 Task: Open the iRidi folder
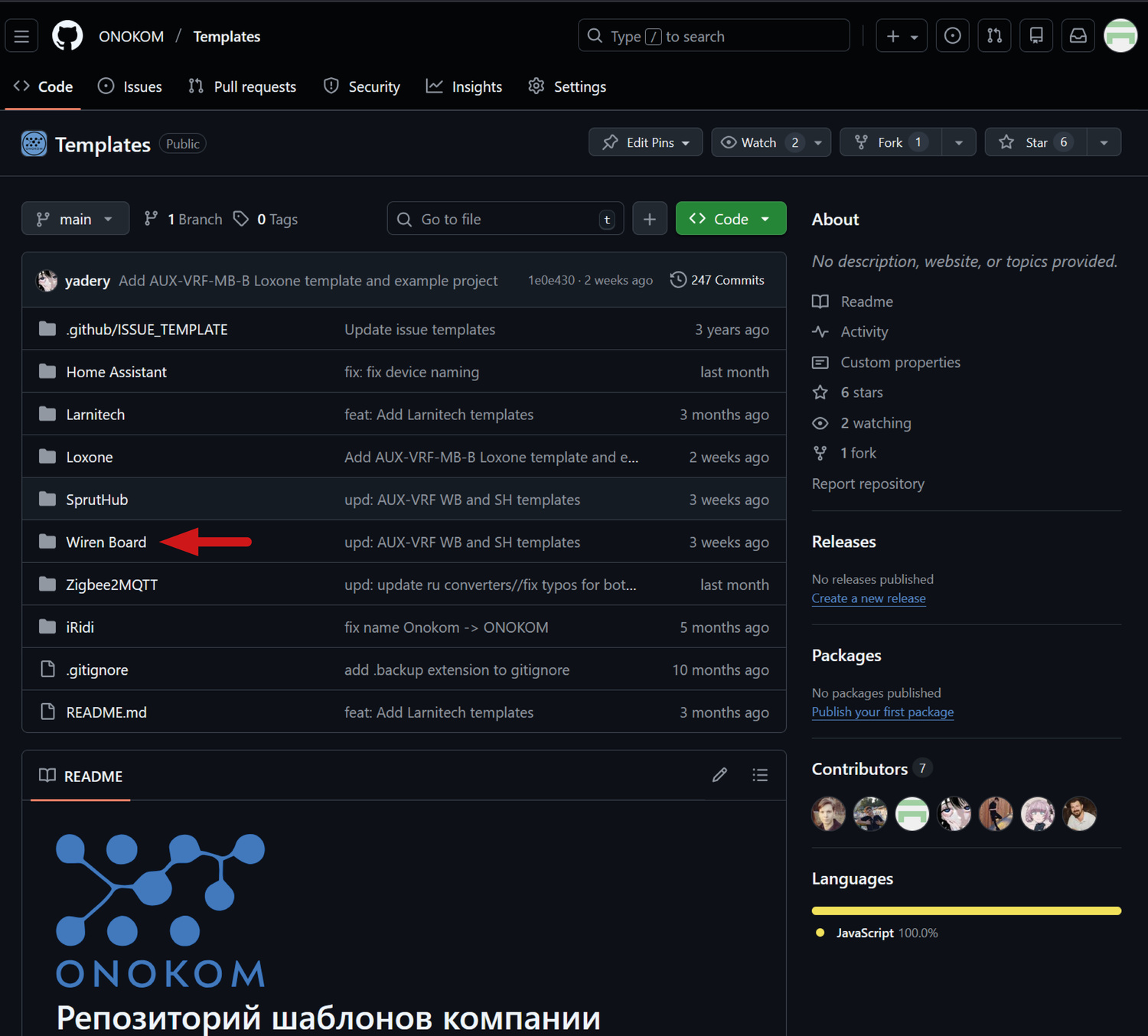coord(80,627)
